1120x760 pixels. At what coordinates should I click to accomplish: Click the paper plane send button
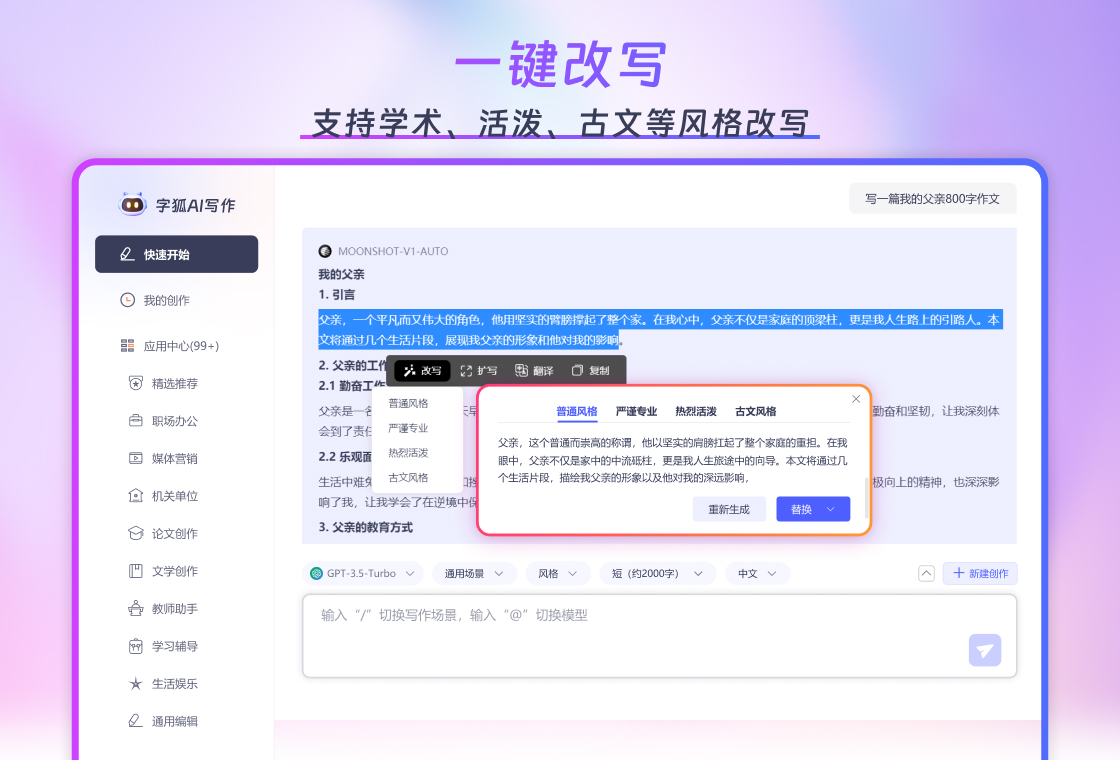[985, 650]
